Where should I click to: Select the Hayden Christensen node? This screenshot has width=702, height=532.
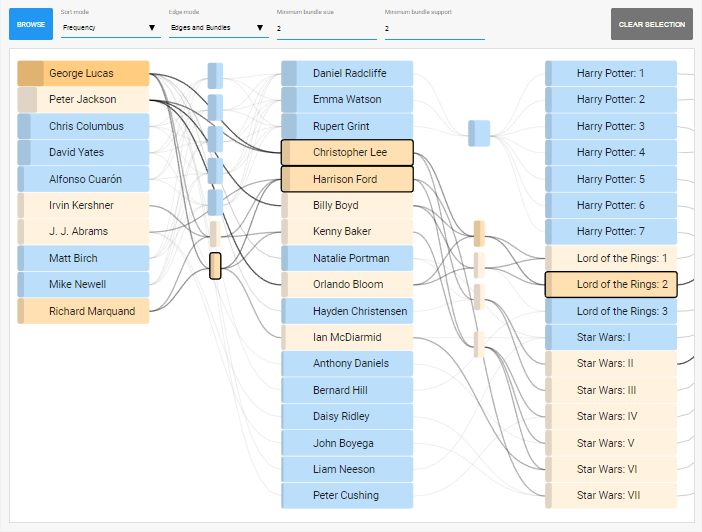[x=347, y=311]
